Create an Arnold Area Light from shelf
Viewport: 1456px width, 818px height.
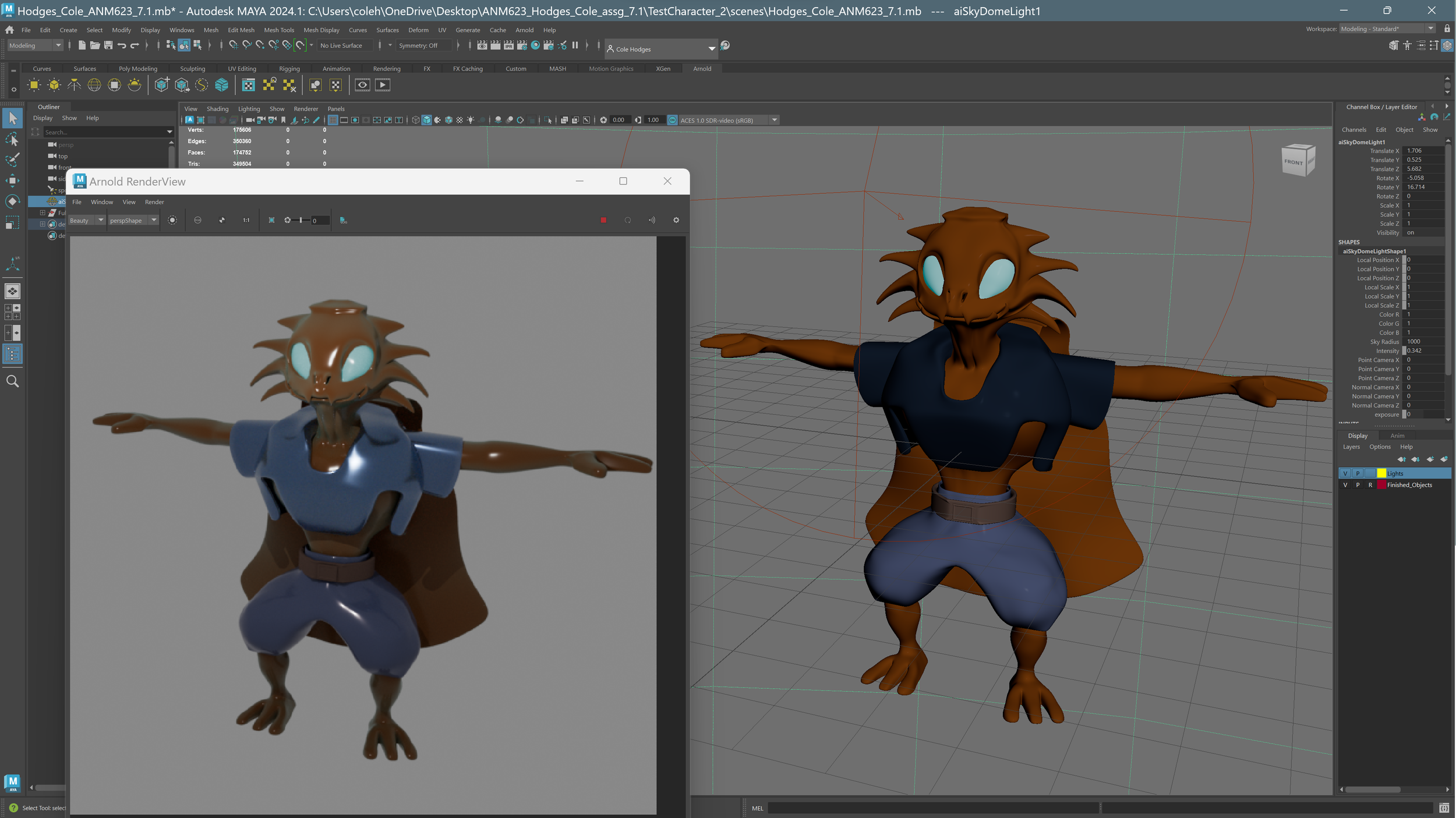pos(34,85)
